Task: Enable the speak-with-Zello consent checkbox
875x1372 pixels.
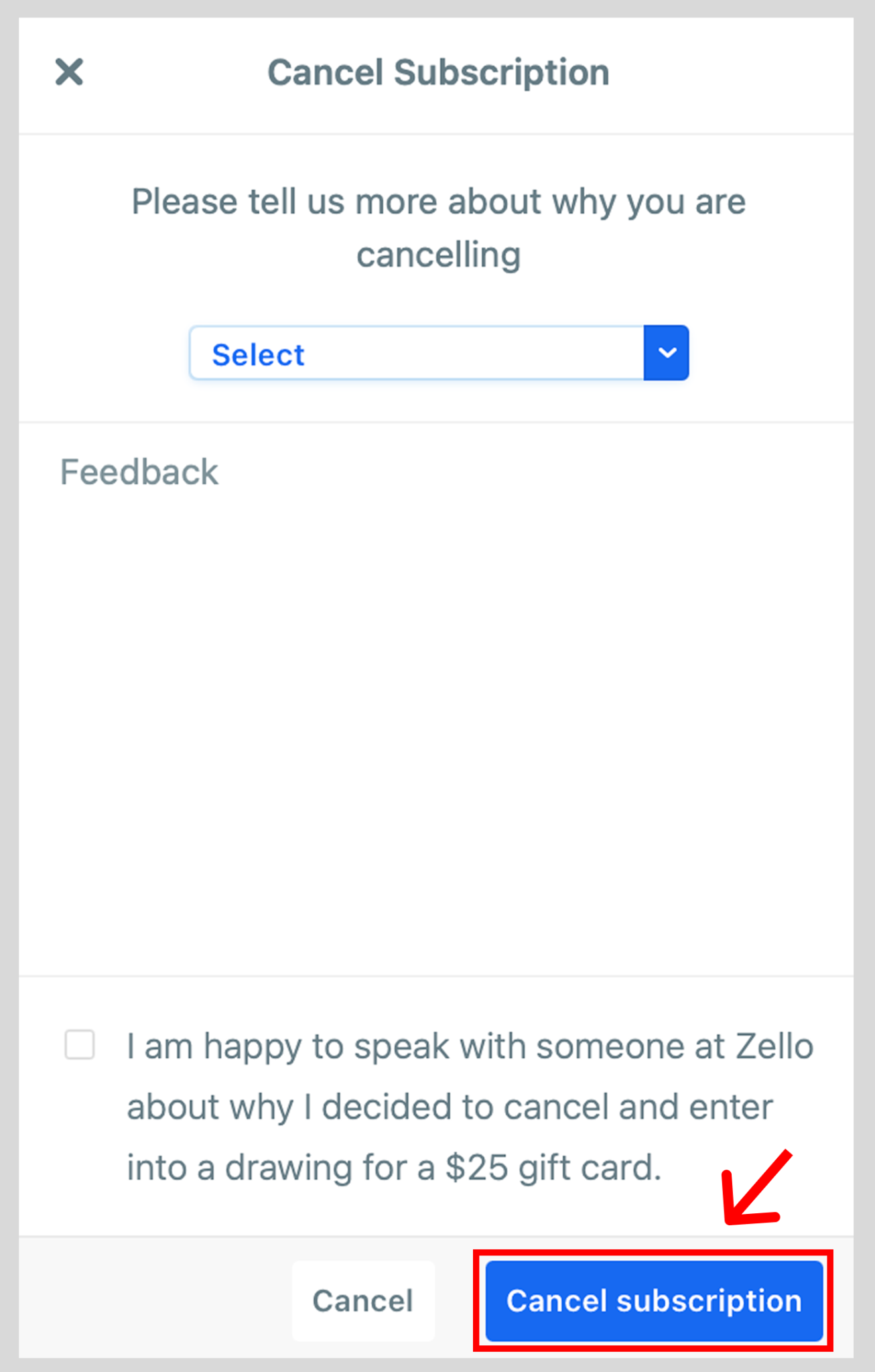Action: [80, 1044]
